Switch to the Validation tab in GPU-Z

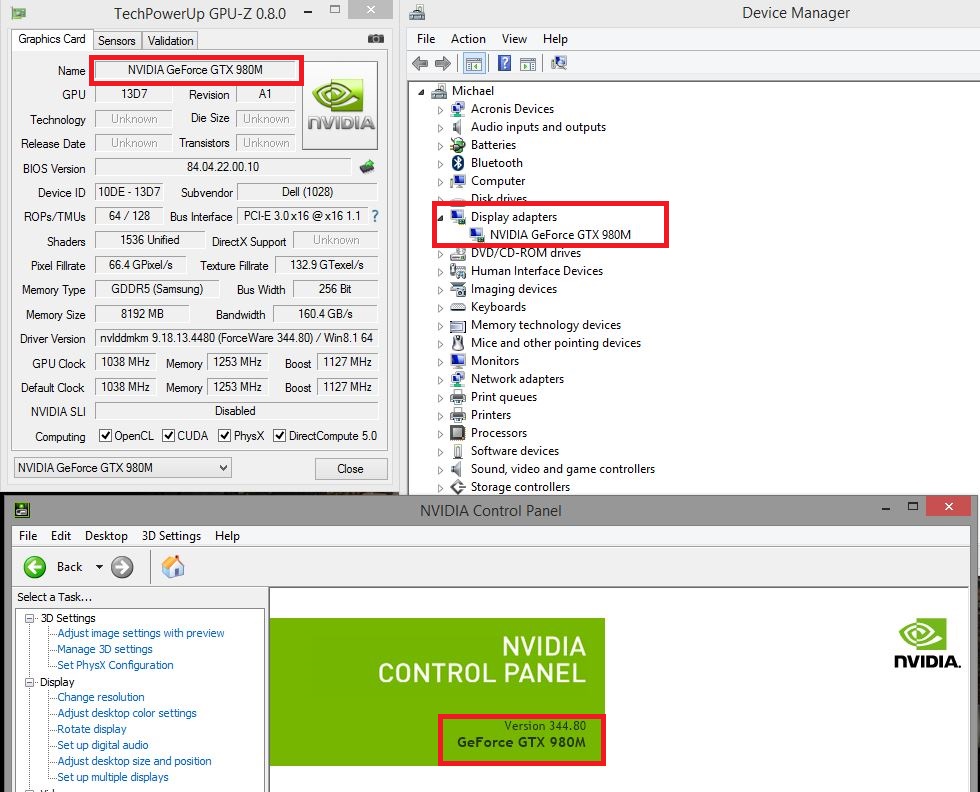[170, 41]
